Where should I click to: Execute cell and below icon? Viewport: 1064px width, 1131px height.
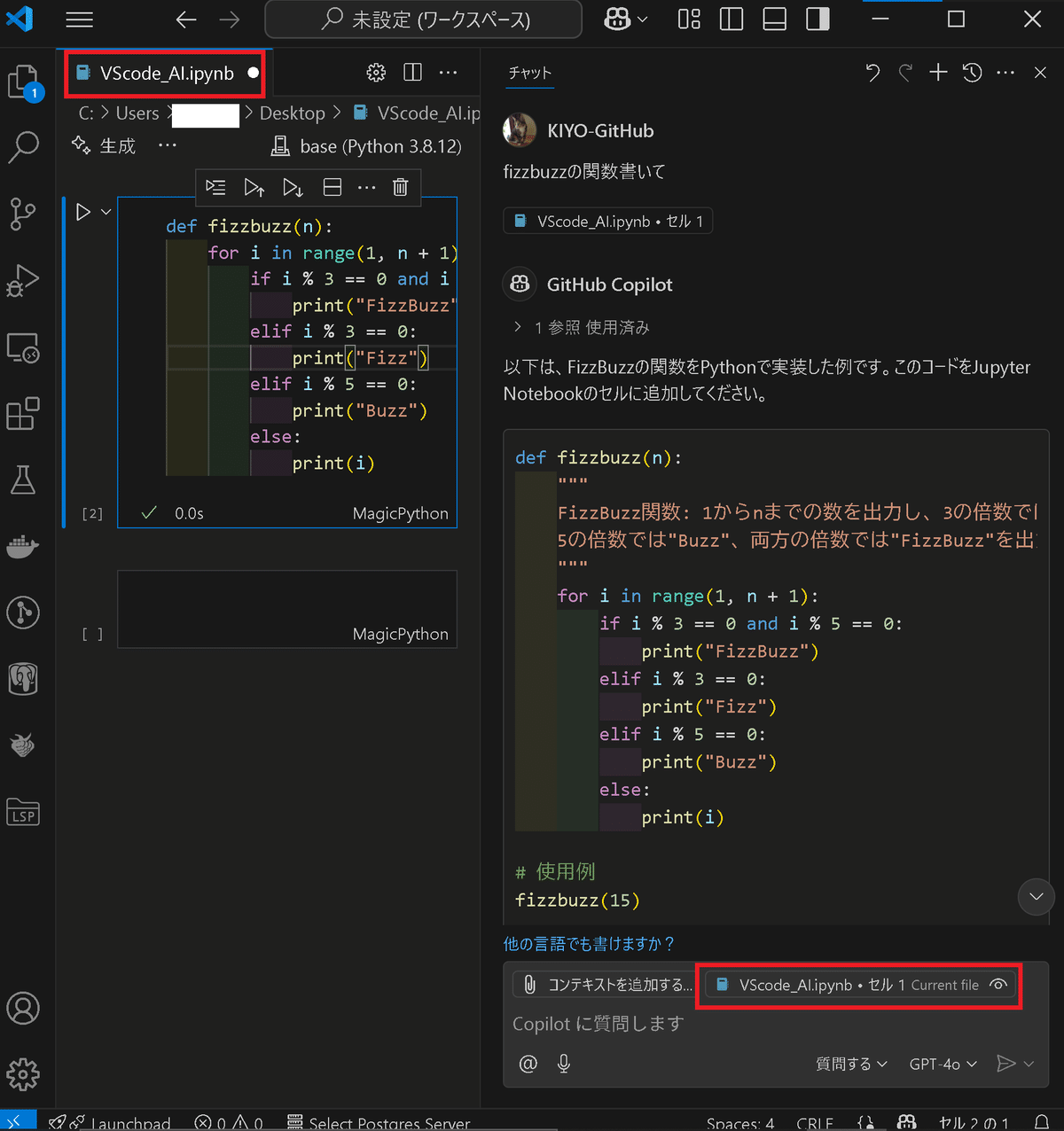click(x=293, y=187)
